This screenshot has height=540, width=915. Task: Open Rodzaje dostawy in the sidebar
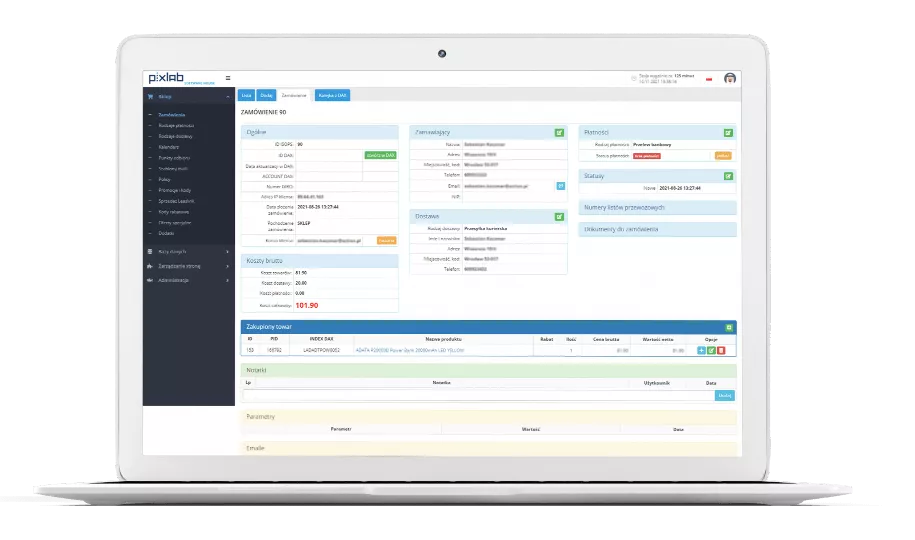[175, 136]
